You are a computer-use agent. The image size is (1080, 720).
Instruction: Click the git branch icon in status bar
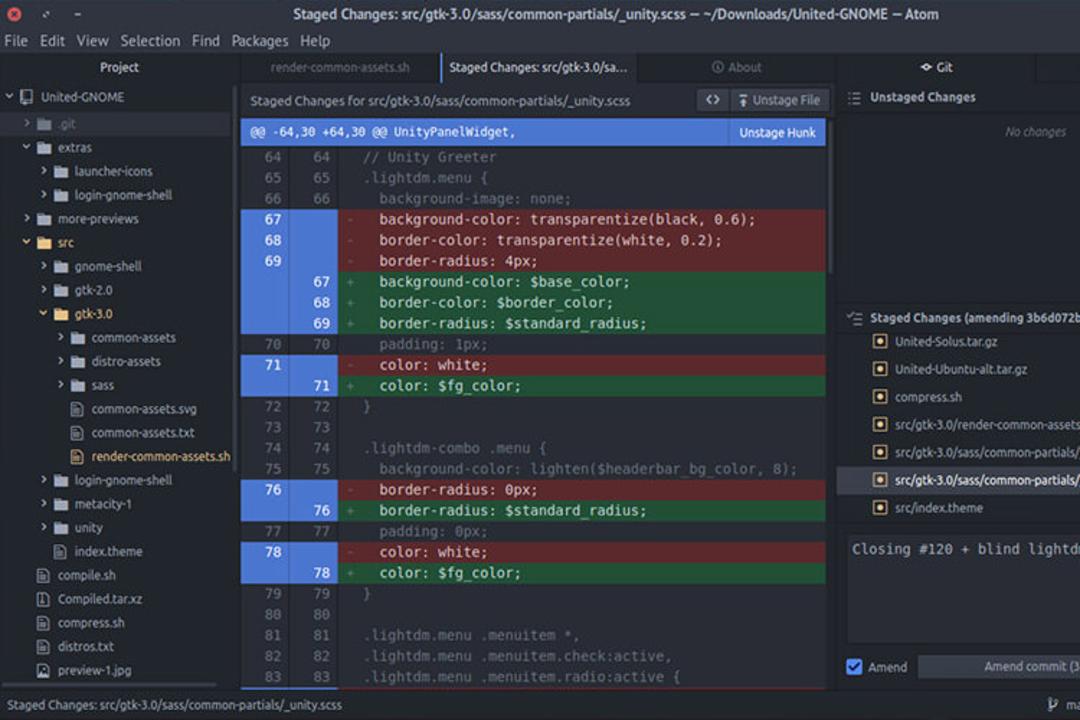coord(1052,704)
